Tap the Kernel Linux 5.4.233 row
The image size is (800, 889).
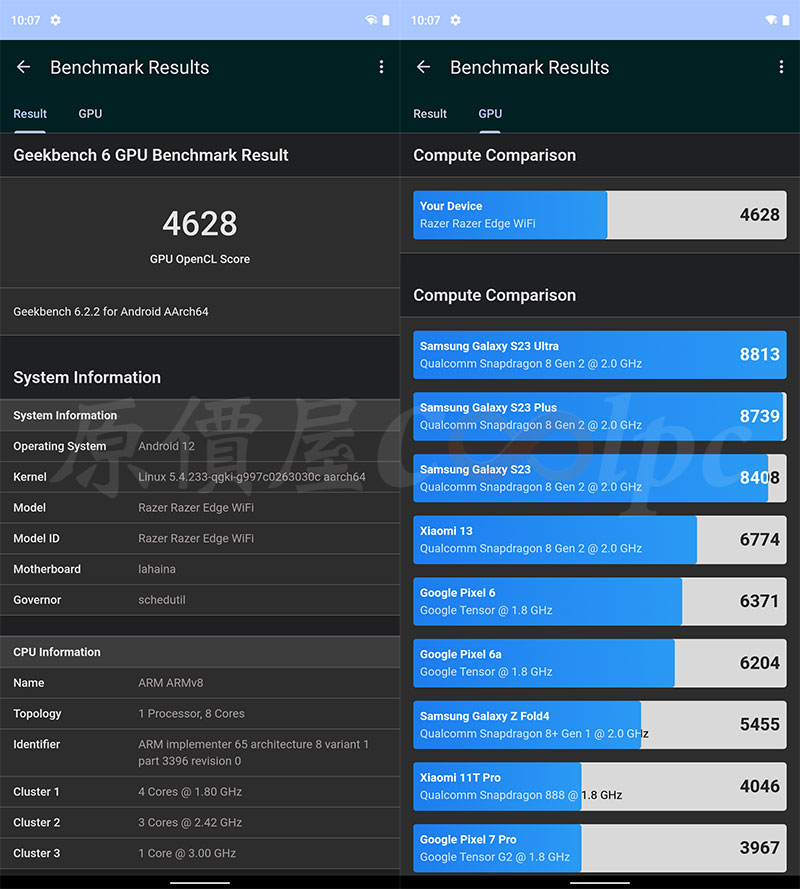tap(200, 477)
